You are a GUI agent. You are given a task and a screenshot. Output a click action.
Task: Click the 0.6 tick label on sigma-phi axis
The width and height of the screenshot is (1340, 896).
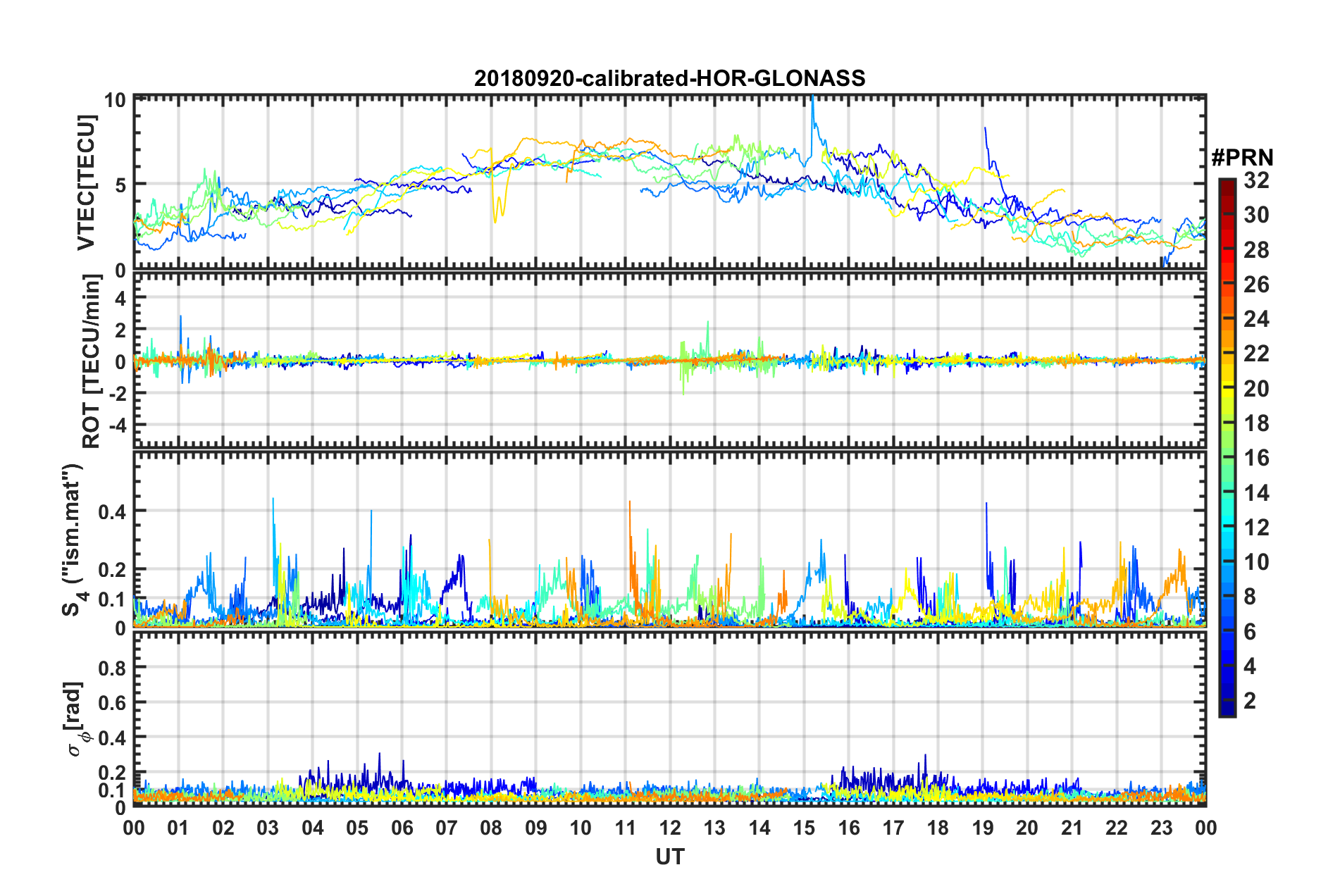click(x=112, y=702)
